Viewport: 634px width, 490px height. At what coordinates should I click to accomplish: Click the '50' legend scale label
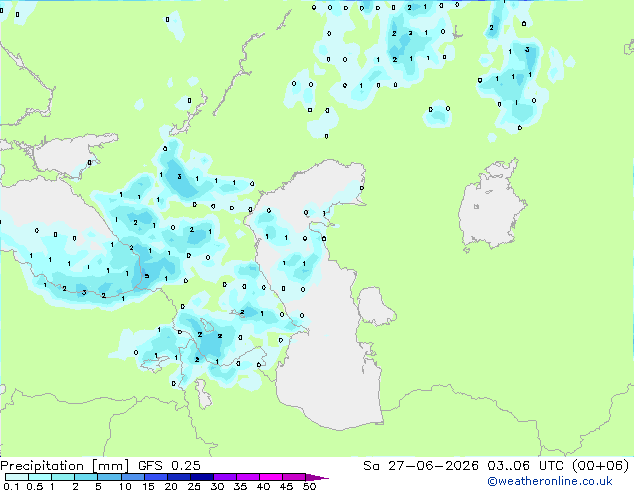[x=309, y=486]
